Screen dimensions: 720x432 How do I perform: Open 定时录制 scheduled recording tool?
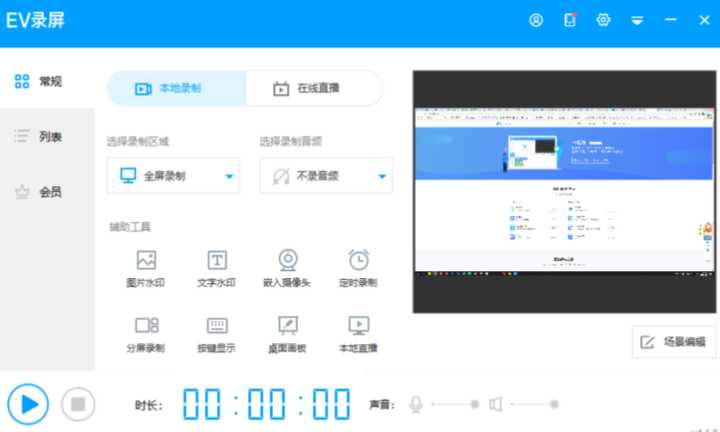point(358,269)
